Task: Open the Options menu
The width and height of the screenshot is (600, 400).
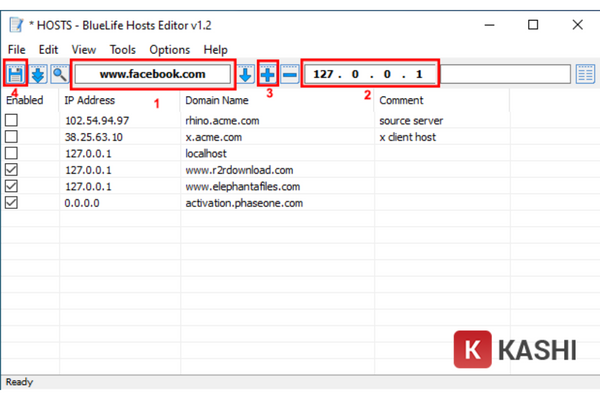Action: point(170,50)
